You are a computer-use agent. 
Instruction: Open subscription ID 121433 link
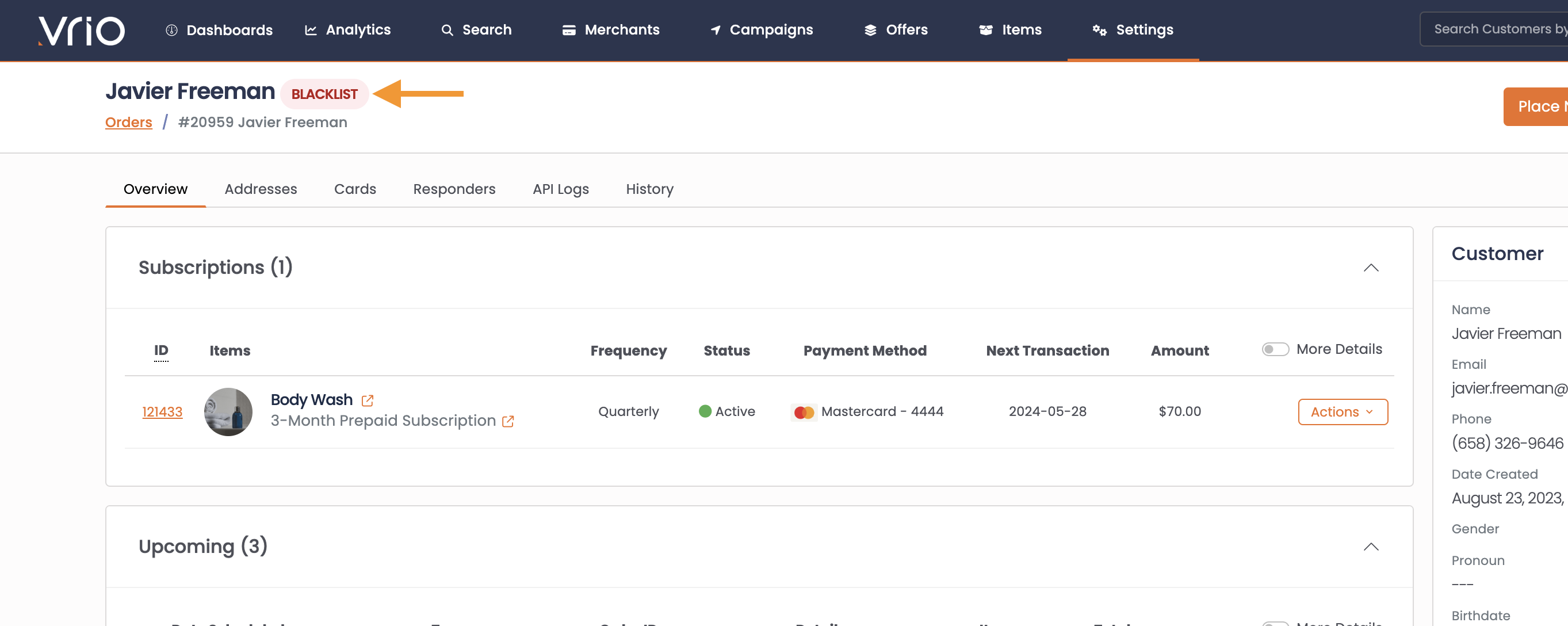(x=162, y=413)
